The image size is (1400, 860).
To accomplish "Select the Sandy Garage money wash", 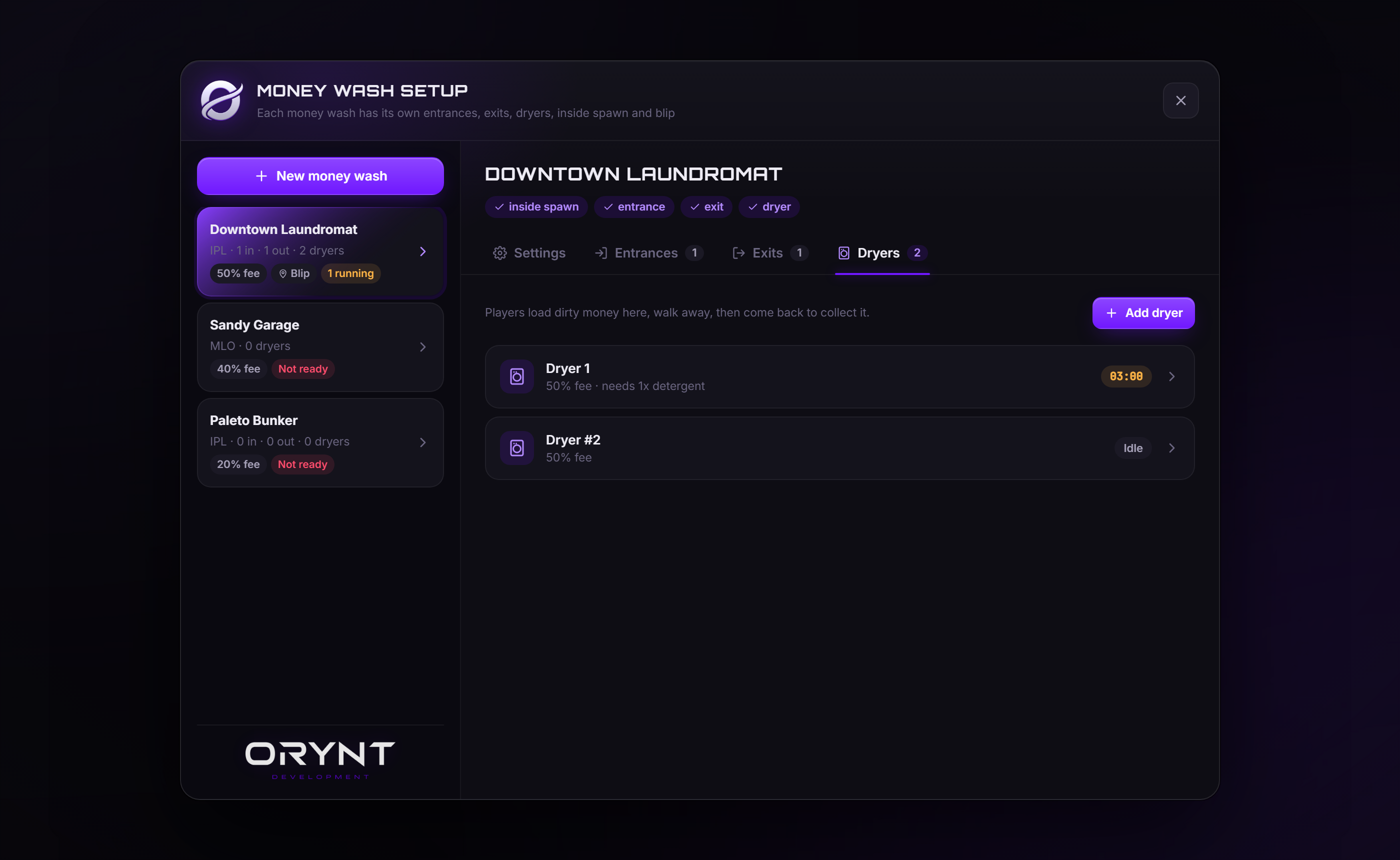I will pyautogui.click(x=320, y=347).
